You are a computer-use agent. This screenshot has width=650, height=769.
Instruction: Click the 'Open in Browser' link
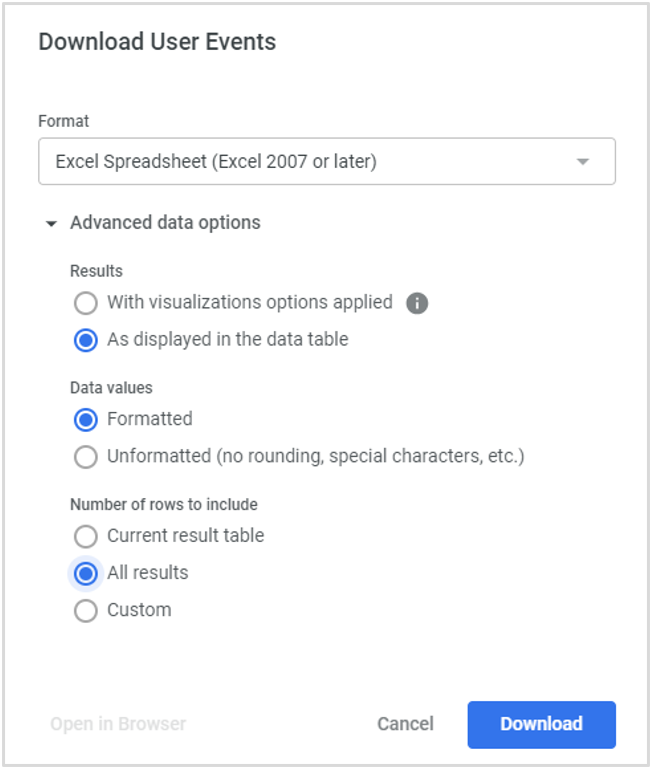pos(118,724)
